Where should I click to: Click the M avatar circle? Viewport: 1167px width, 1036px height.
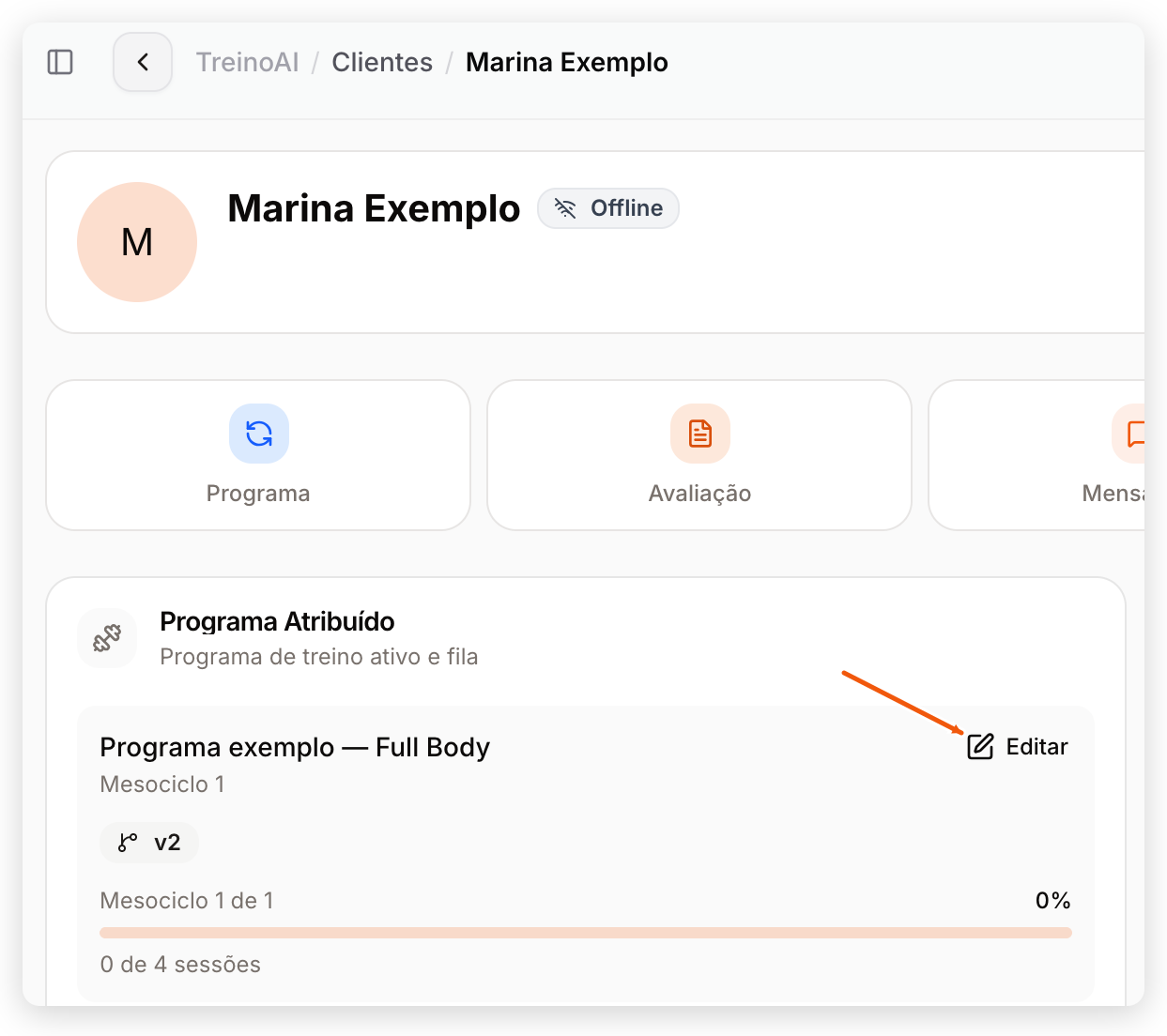137,242
